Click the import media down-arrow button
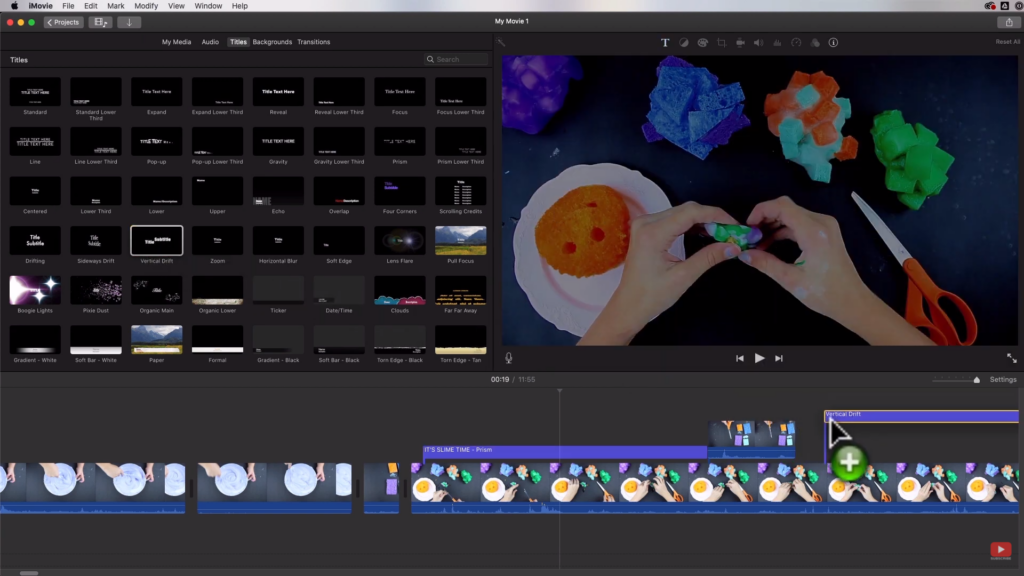 click(129, 22)
